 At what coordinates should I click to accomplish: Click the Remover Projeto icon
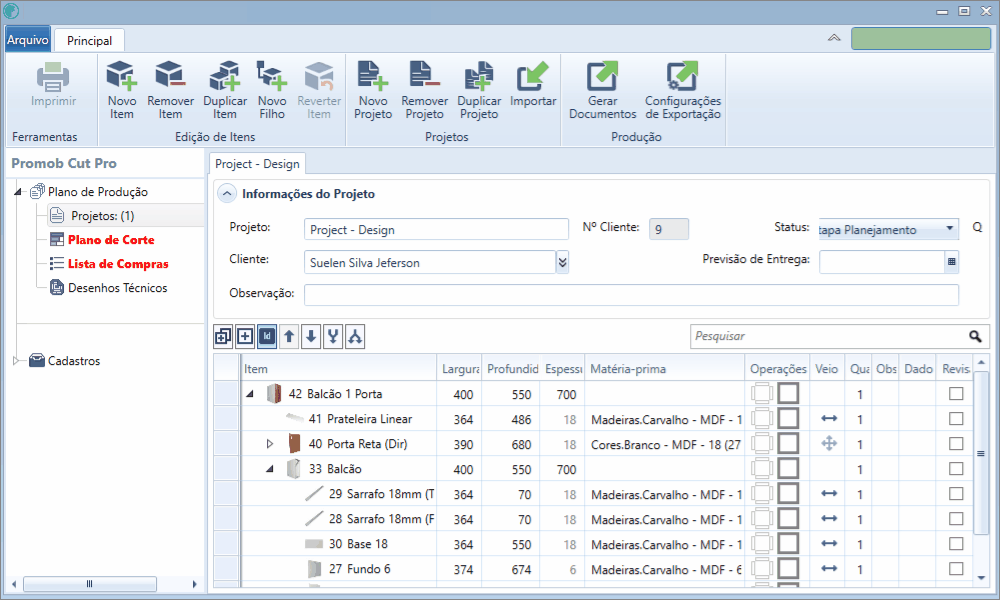pos(424,75)
